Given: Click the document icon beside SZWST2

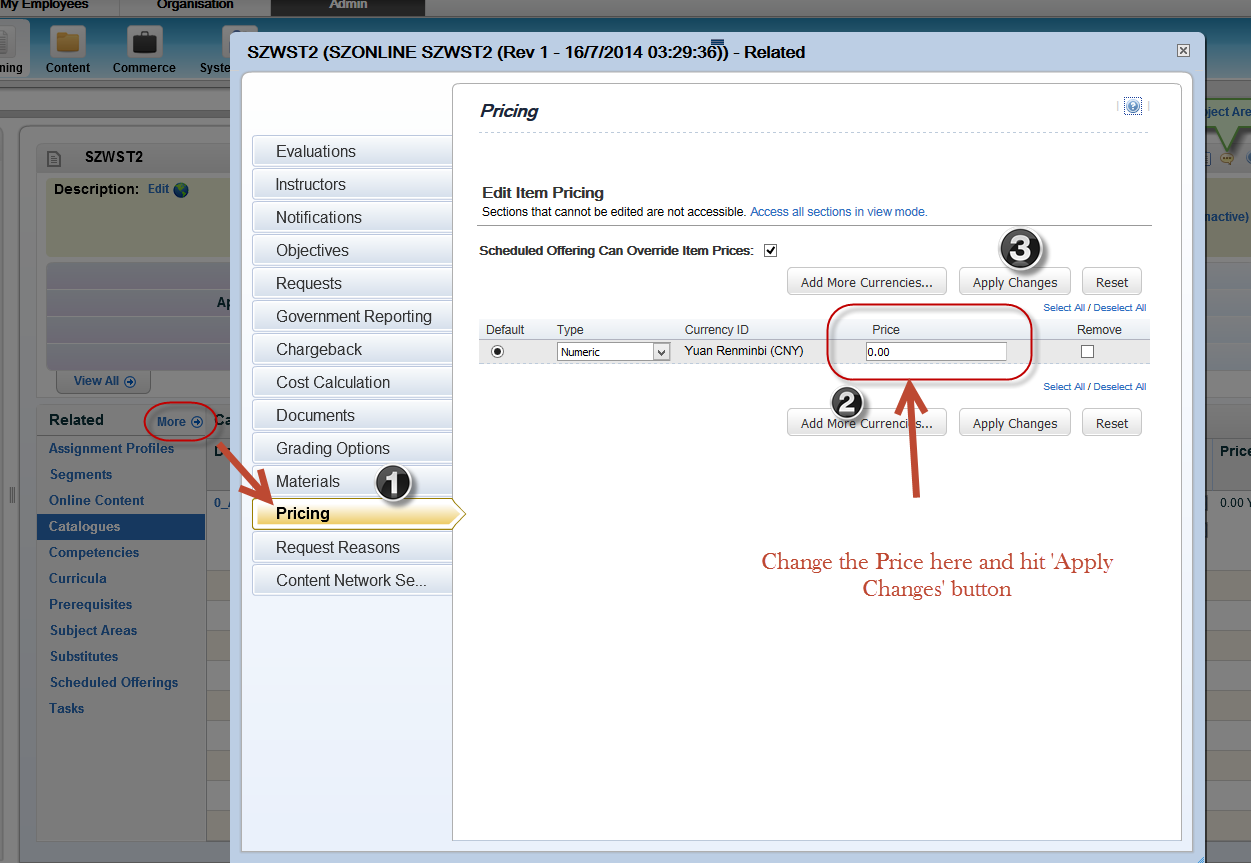Looking at the screenshot, I should coord(54,158).
